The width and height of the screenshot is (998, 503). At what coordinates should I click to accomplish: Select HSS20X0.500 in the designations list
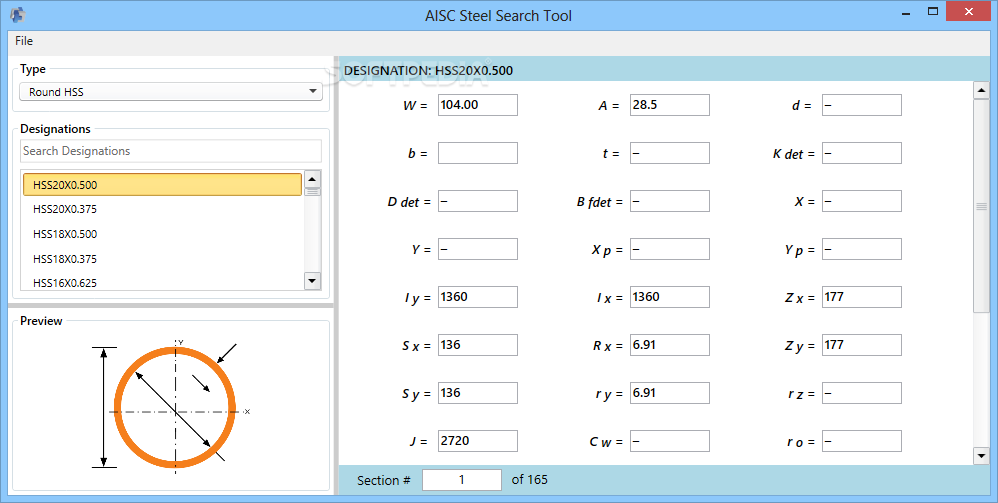162,185
